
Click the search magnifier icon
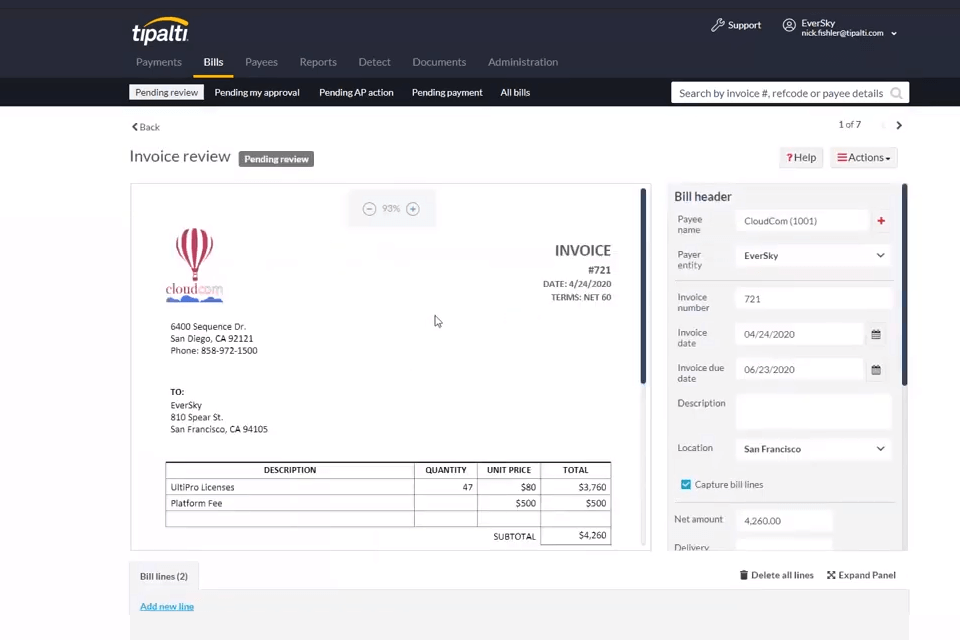(896, 93)
